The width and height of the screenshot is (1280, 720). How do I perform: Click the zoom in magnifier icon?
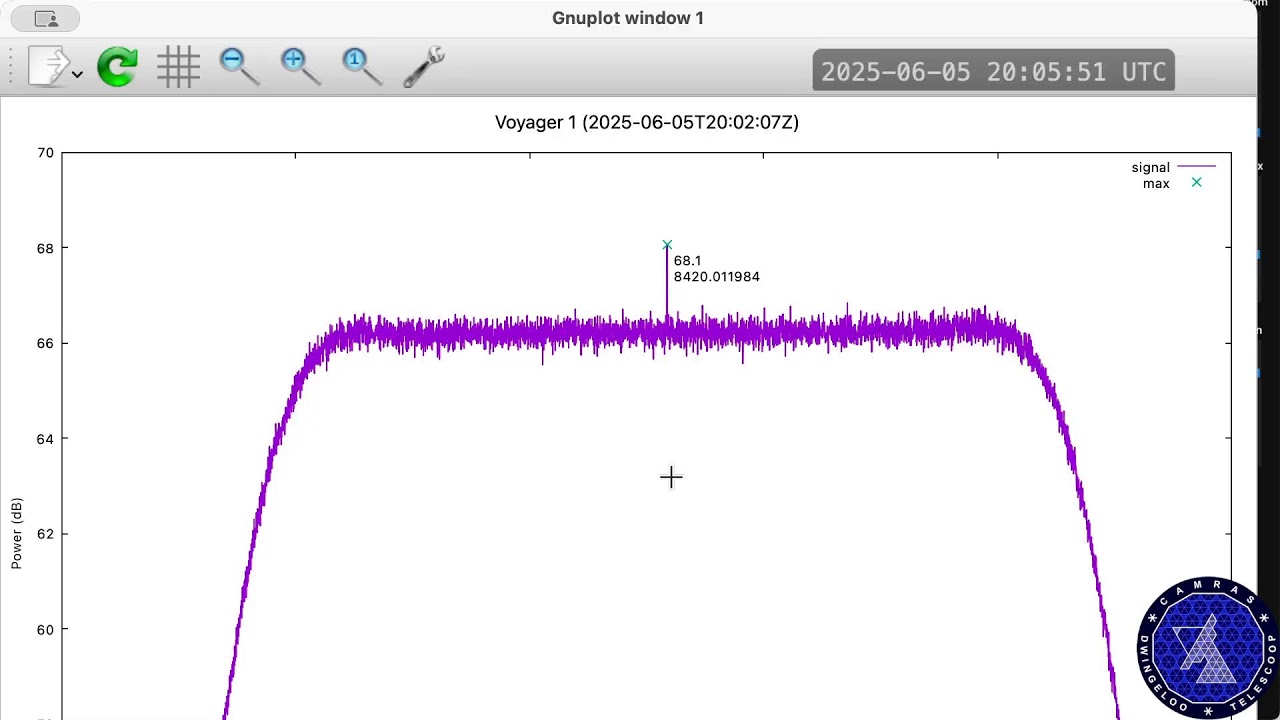tap(301, 67)
